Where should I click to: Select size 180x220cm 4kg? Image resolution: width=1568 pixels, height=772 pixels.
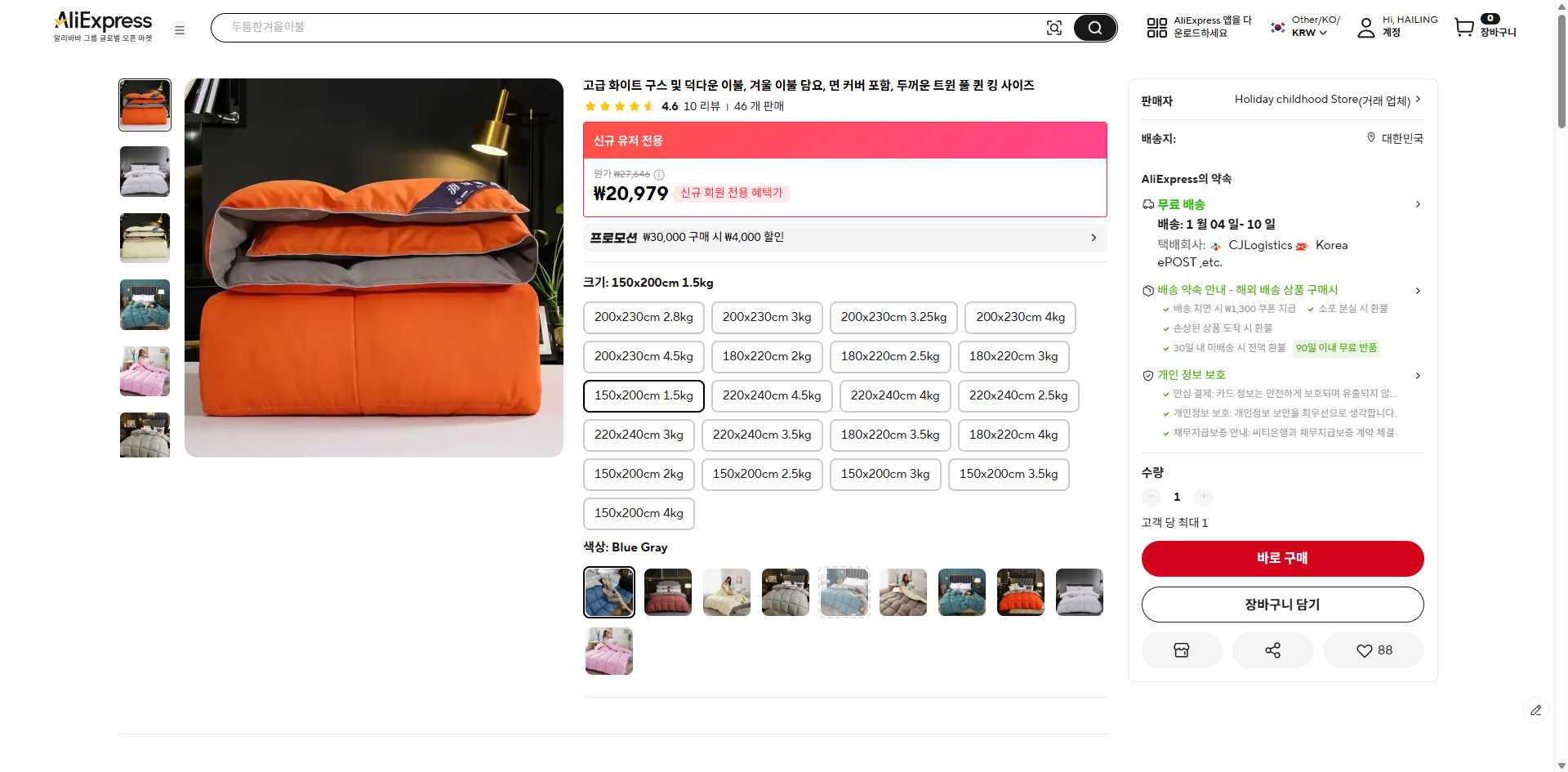(x=1013, y=435)
